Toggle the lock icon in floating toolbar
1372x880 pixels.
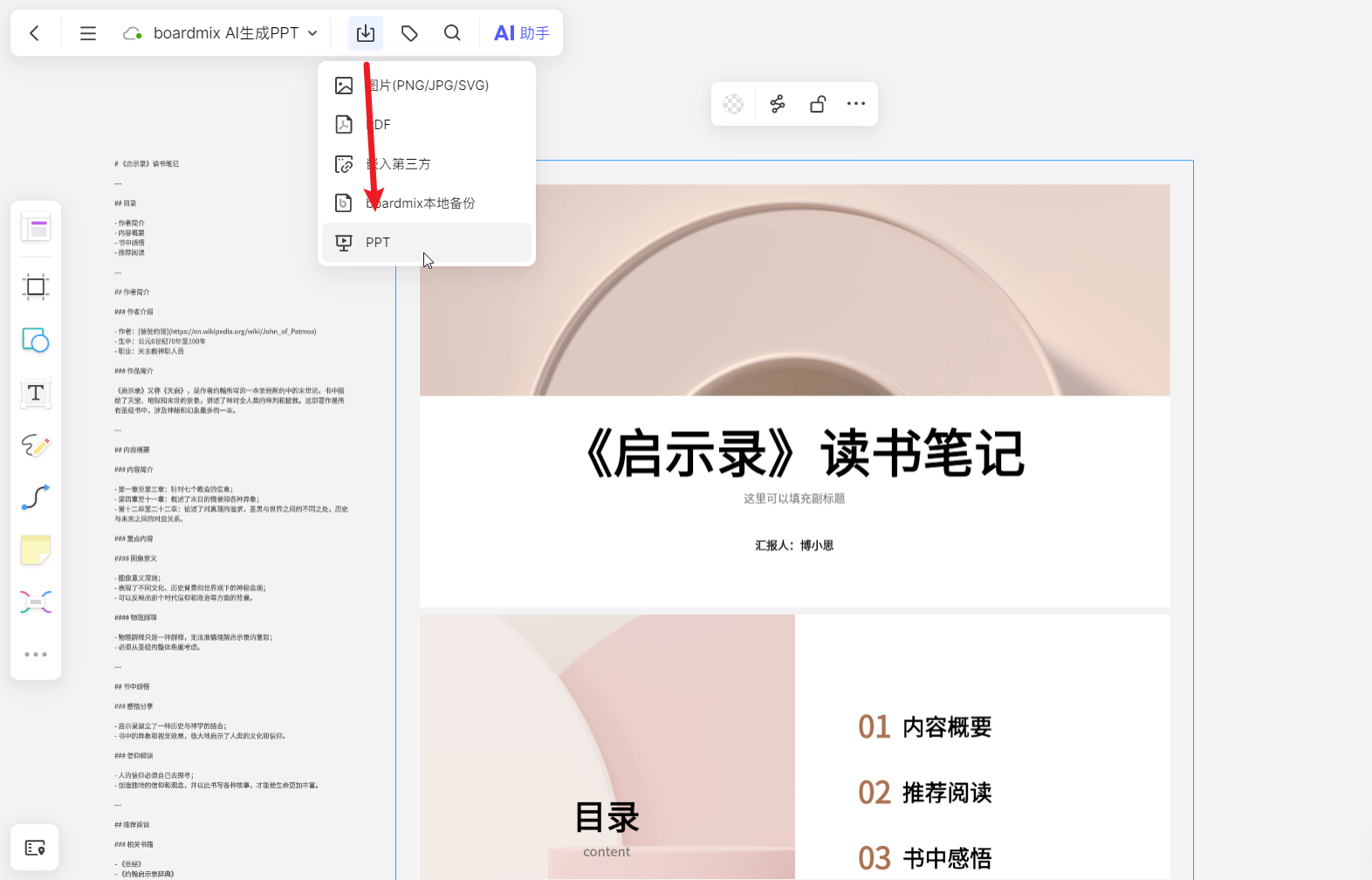coord(818,104)
